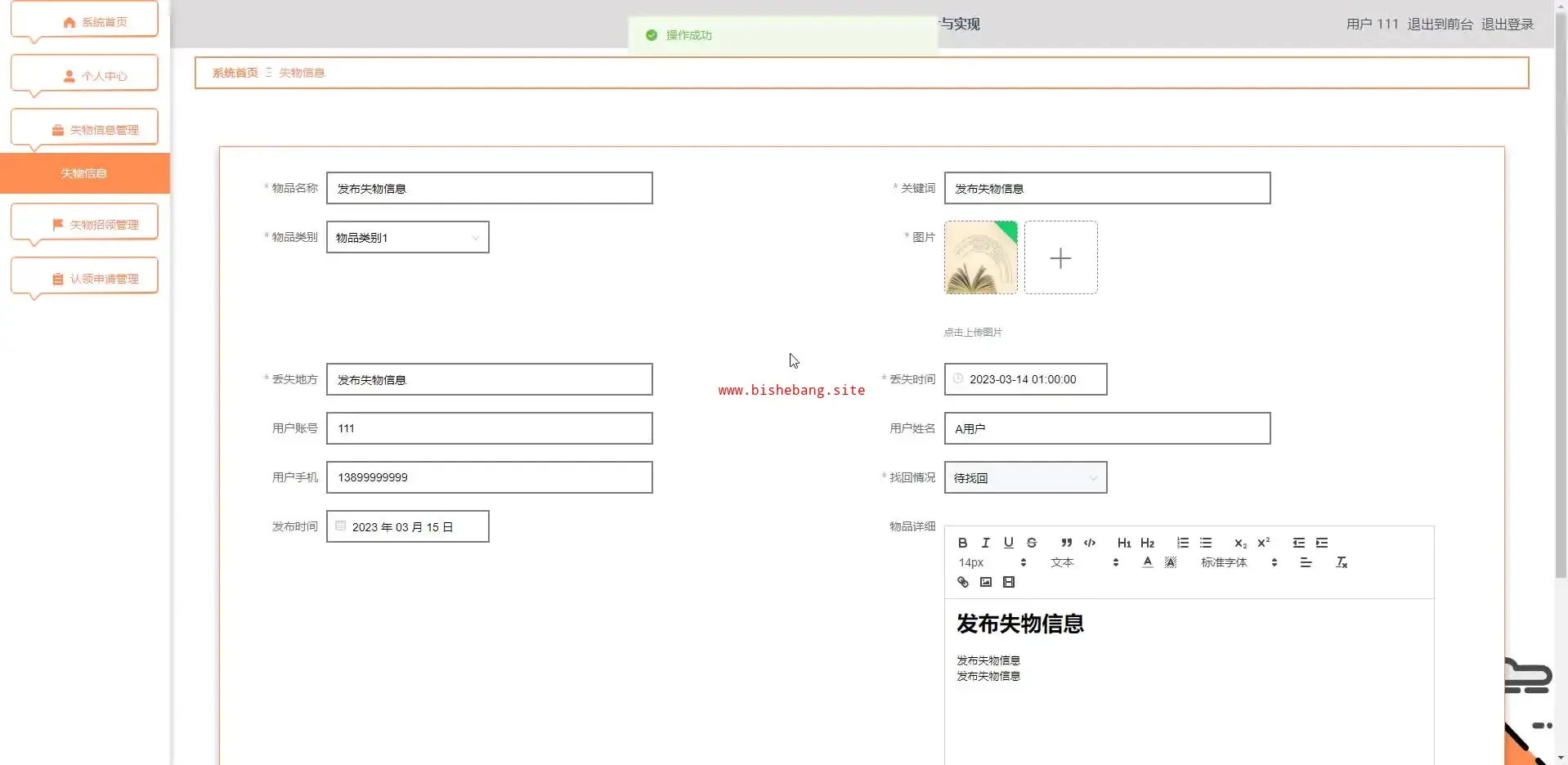Click the bold heading in the editor
The image size is (1568, 765).
(x=1020, y=624)
